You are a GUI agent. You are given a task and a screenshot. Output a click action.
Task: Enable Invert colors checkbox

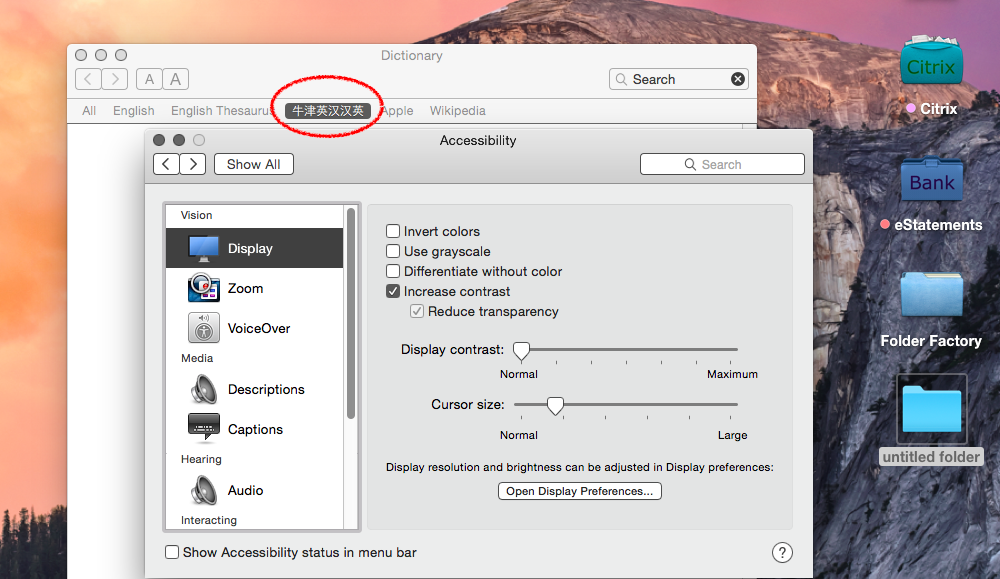pyautogui.click(x=393, y=231)
